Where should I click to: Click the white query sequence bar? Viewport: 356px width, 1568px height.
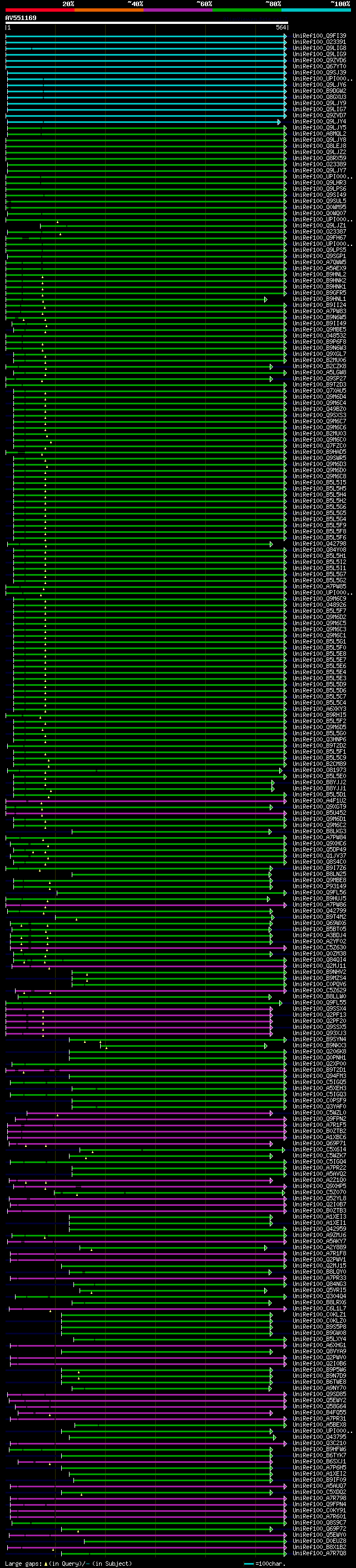click(x=147, y=22)
